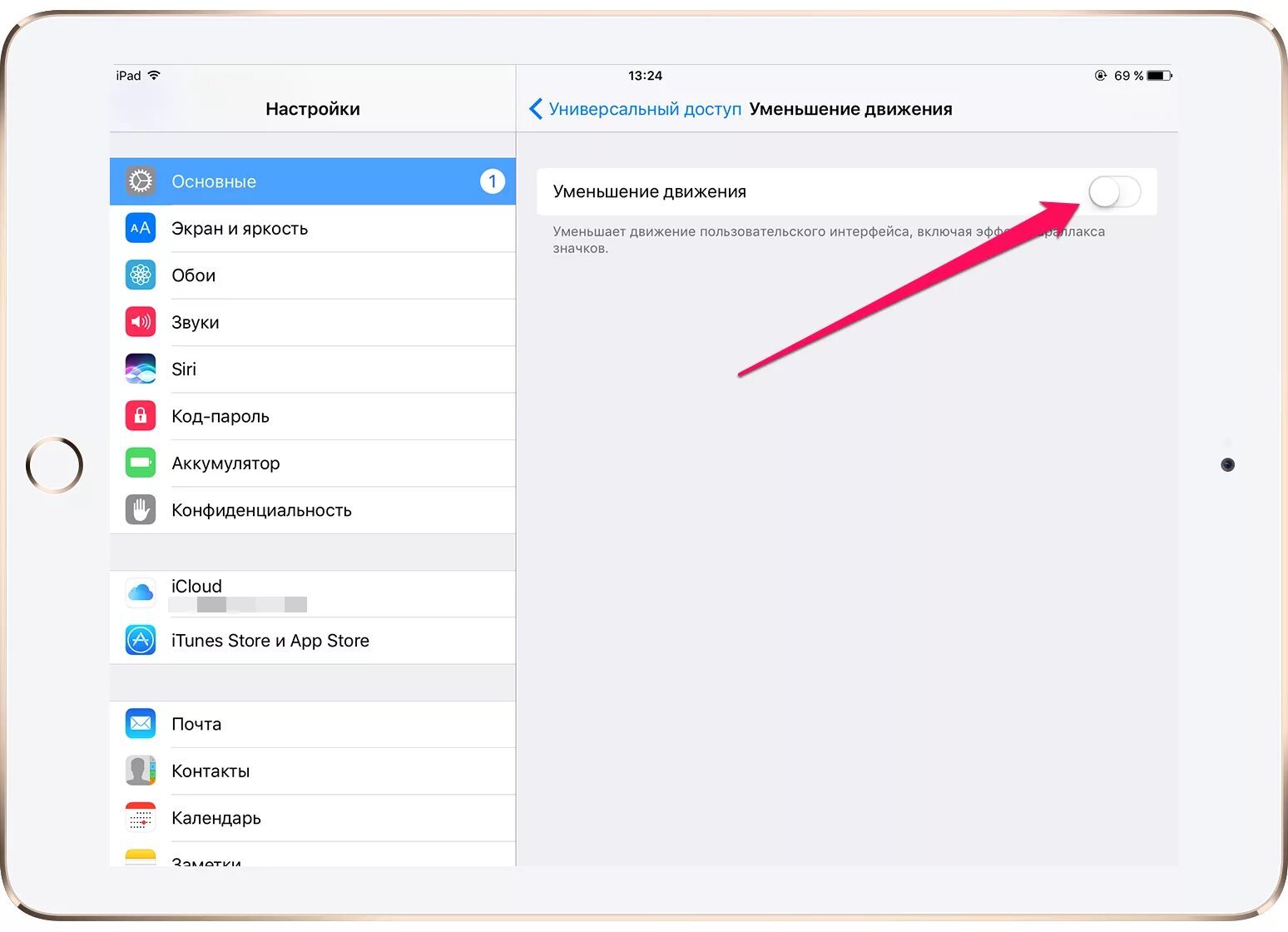This screenshot has height=932, width=1288.
Task: Open the Календарь settings entry
Action: (x=313, y=818)
